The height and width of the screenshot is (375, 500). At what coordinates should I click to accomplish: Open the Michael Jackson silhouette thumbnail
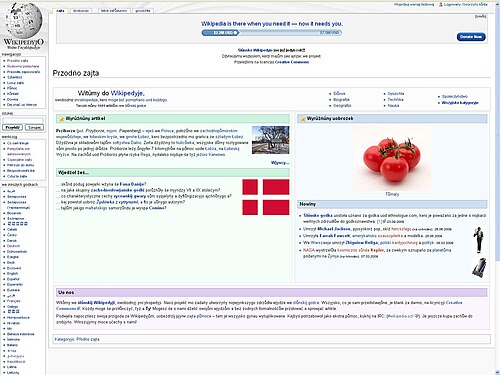click(479, 240)
